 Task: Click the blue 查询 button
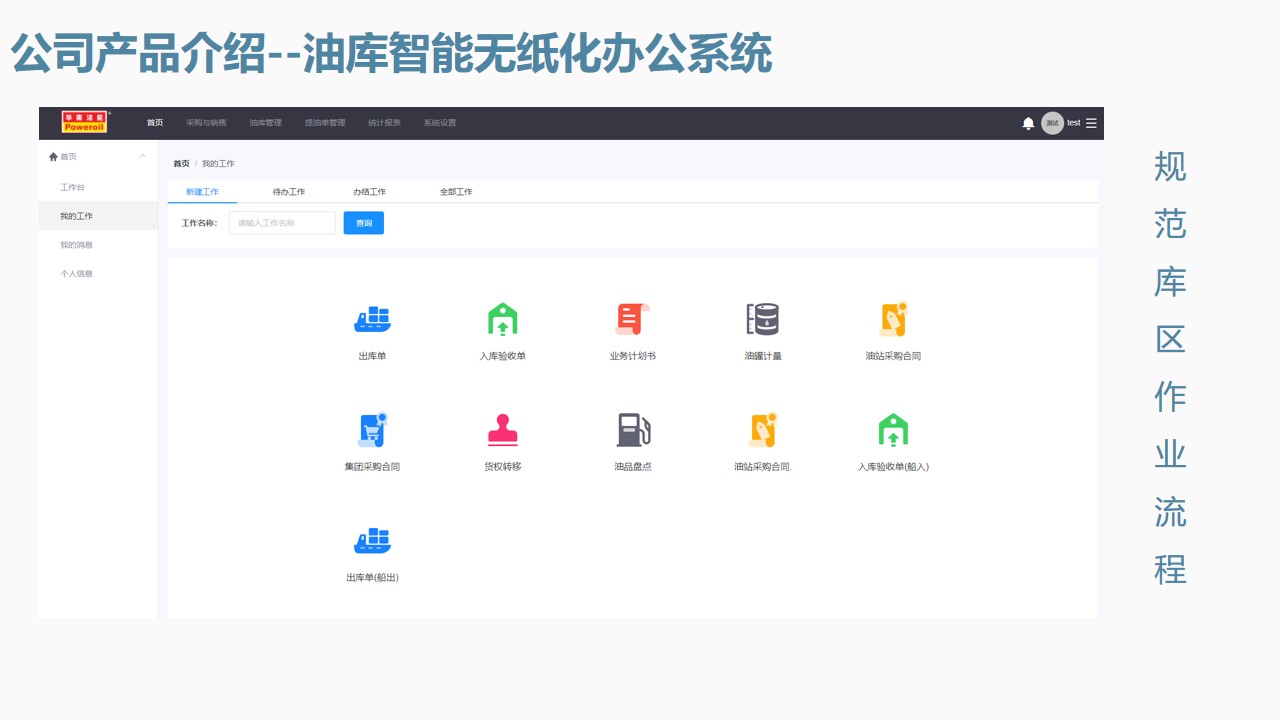point(364,223)
